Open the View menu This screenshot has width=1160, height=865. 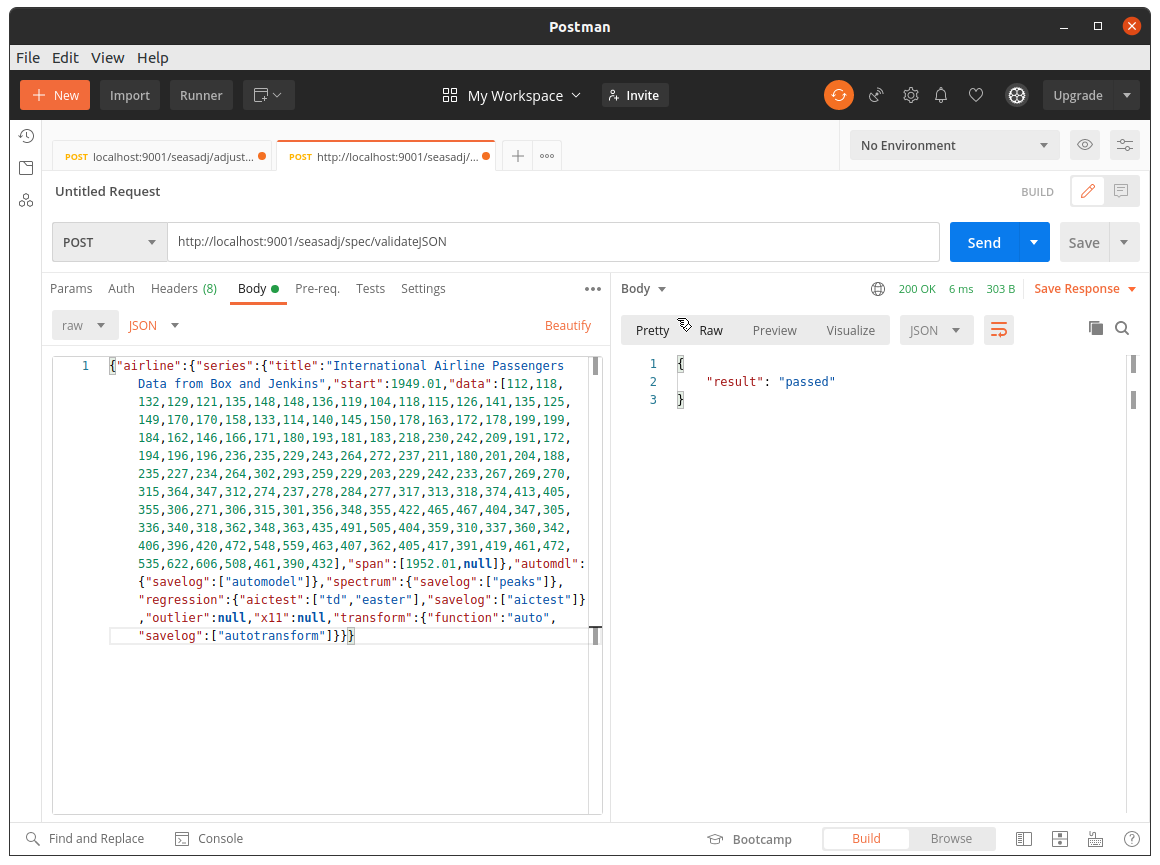pyautogui.click(x=107, y=58)
